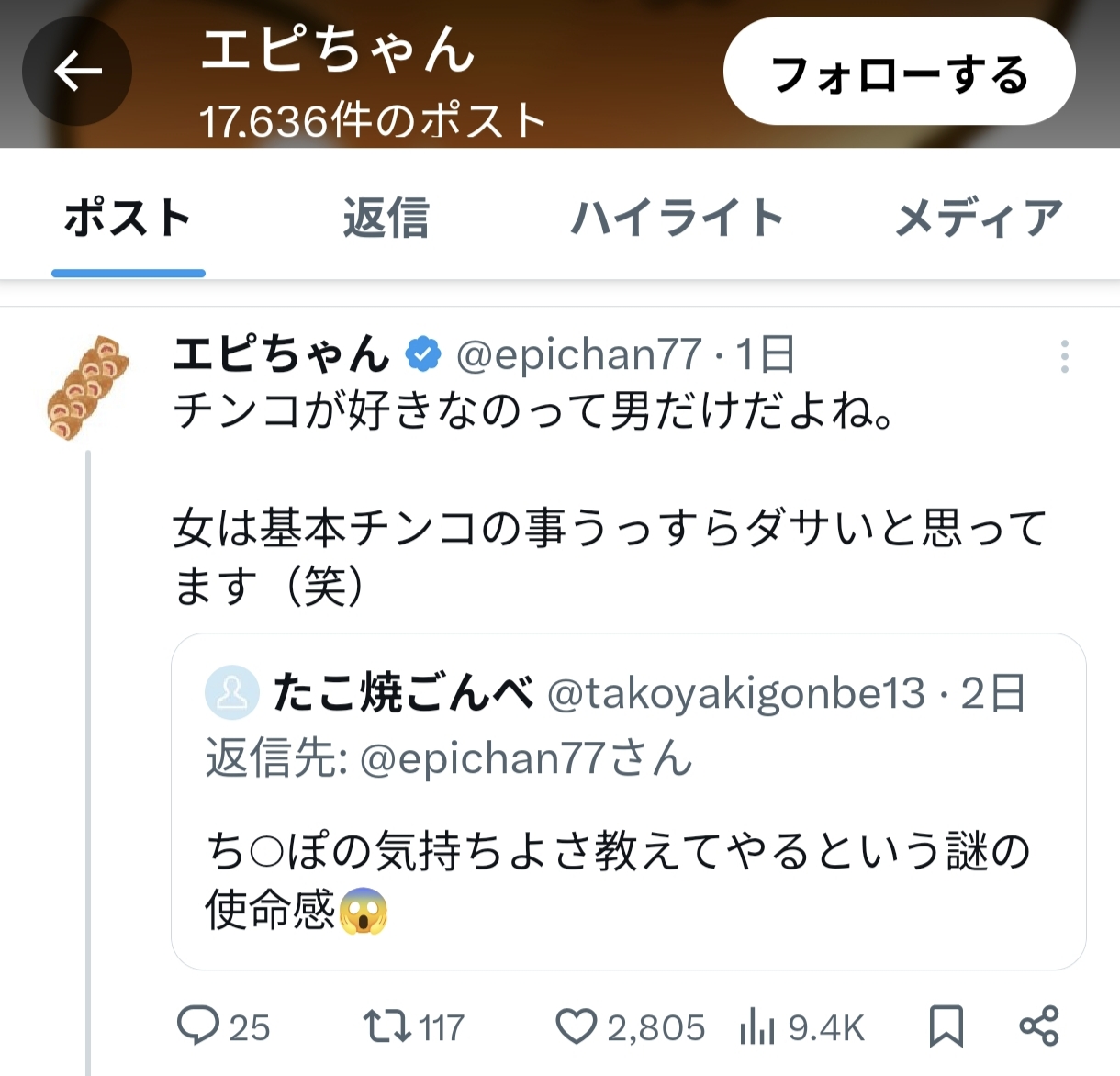Switch to the 返信 tab
This screenshot has width=1120, height=1076.
[x=386, y=219]
